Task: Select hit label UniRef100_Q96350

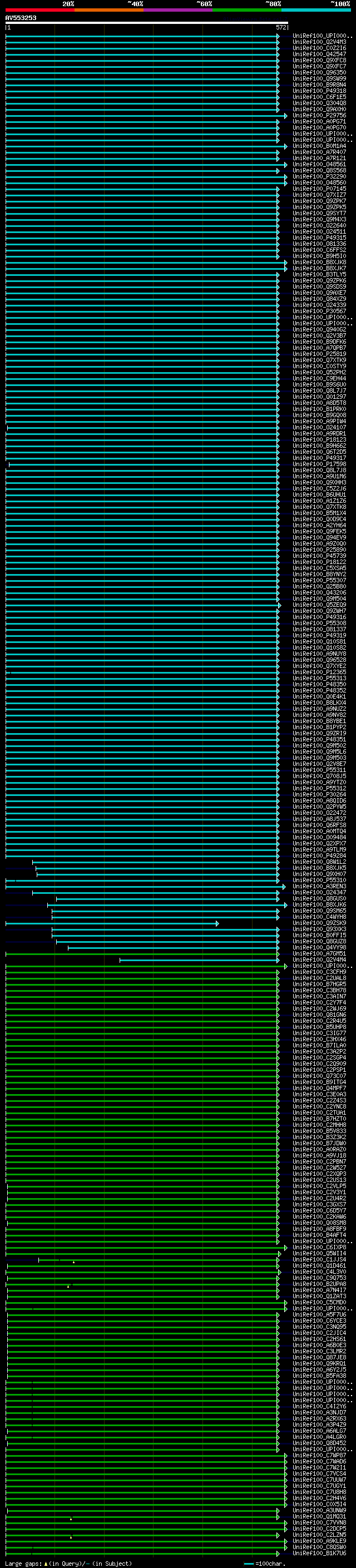Action: click(x=319, y=72)
